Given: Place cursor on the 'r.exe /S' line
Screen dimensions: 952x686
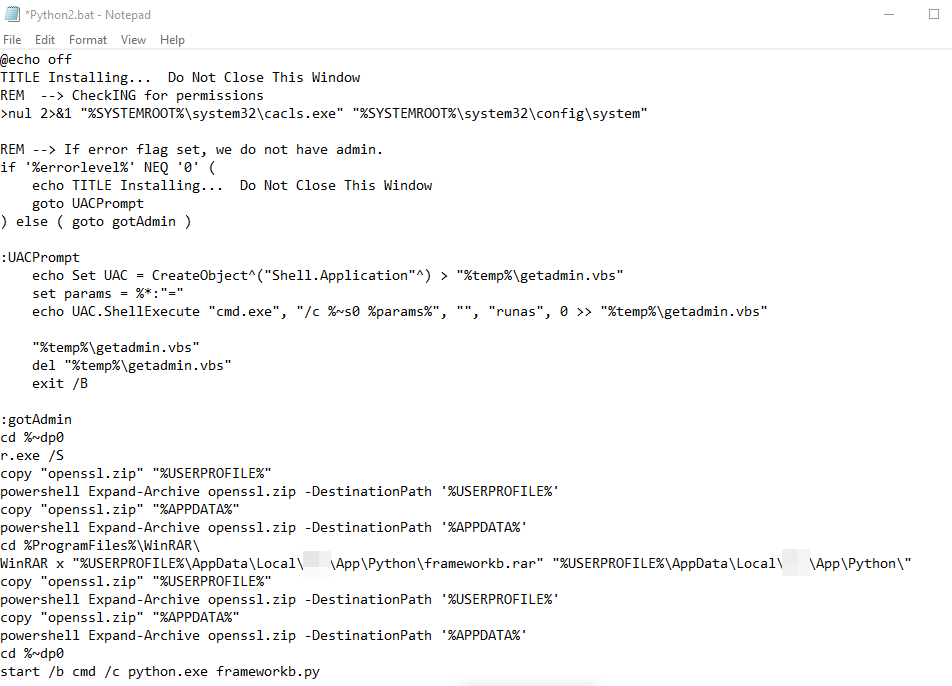Looking at the screenshot, I should coord(32,456).
